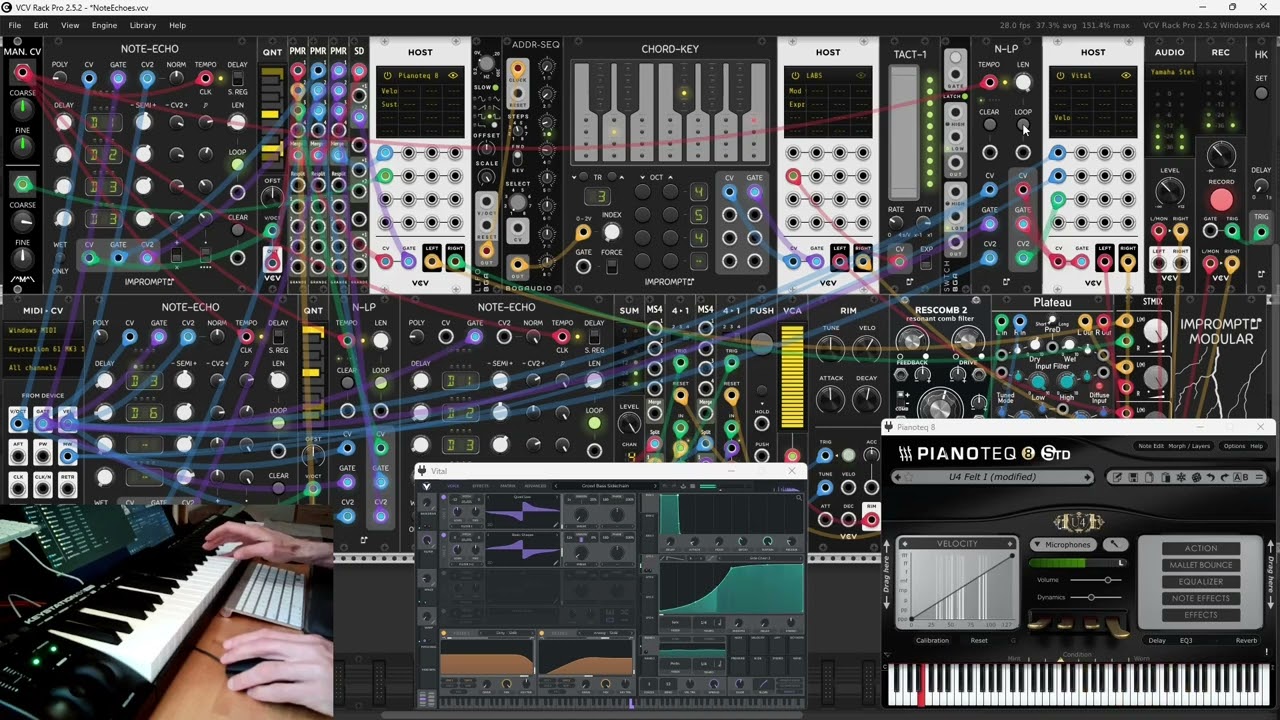Open Pianoteq Options menu

pyautogui.click(x=1234, y=446)
